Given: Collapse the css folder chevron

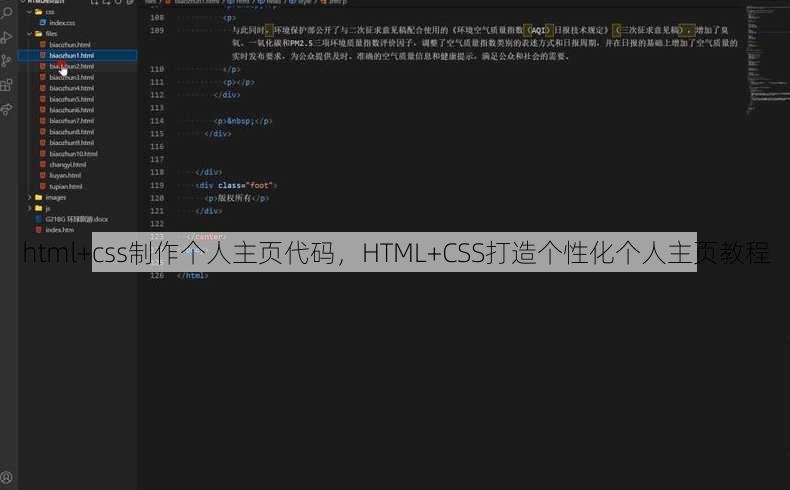Looking at the screenshot, I should tap(30, 12).
